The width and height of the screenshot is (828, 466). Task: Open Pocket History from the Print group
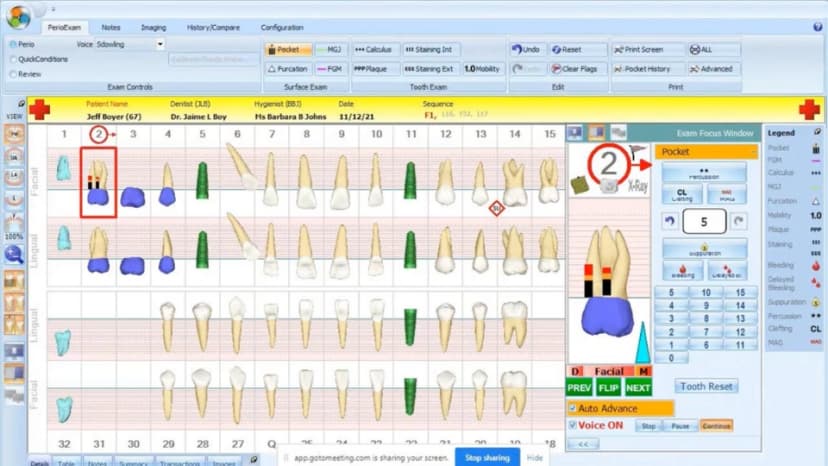(640, 69)
